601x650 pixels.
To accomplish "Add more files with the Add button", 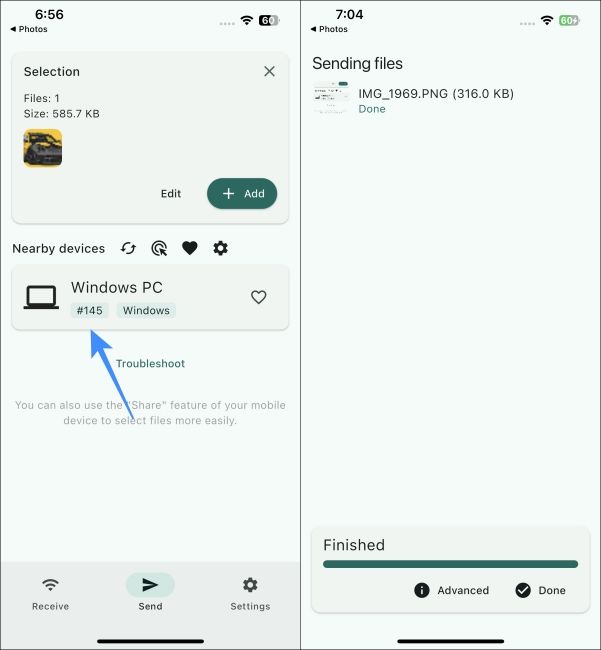I will [242, 194].
